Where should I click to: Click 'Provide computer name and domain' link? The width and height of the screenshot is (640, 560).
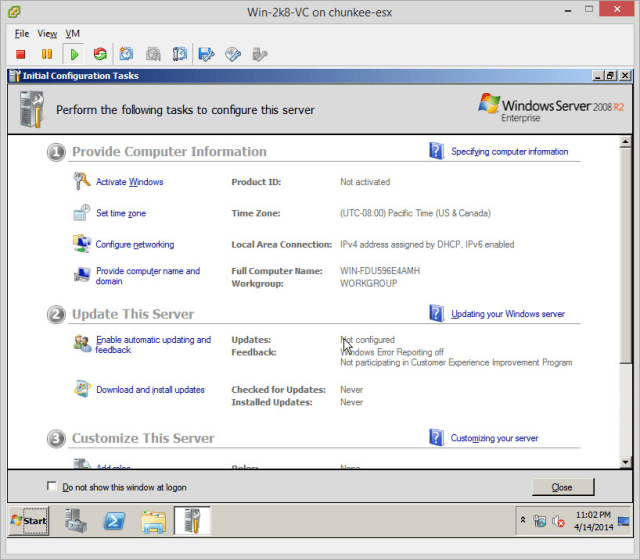[x=148, y=276]
